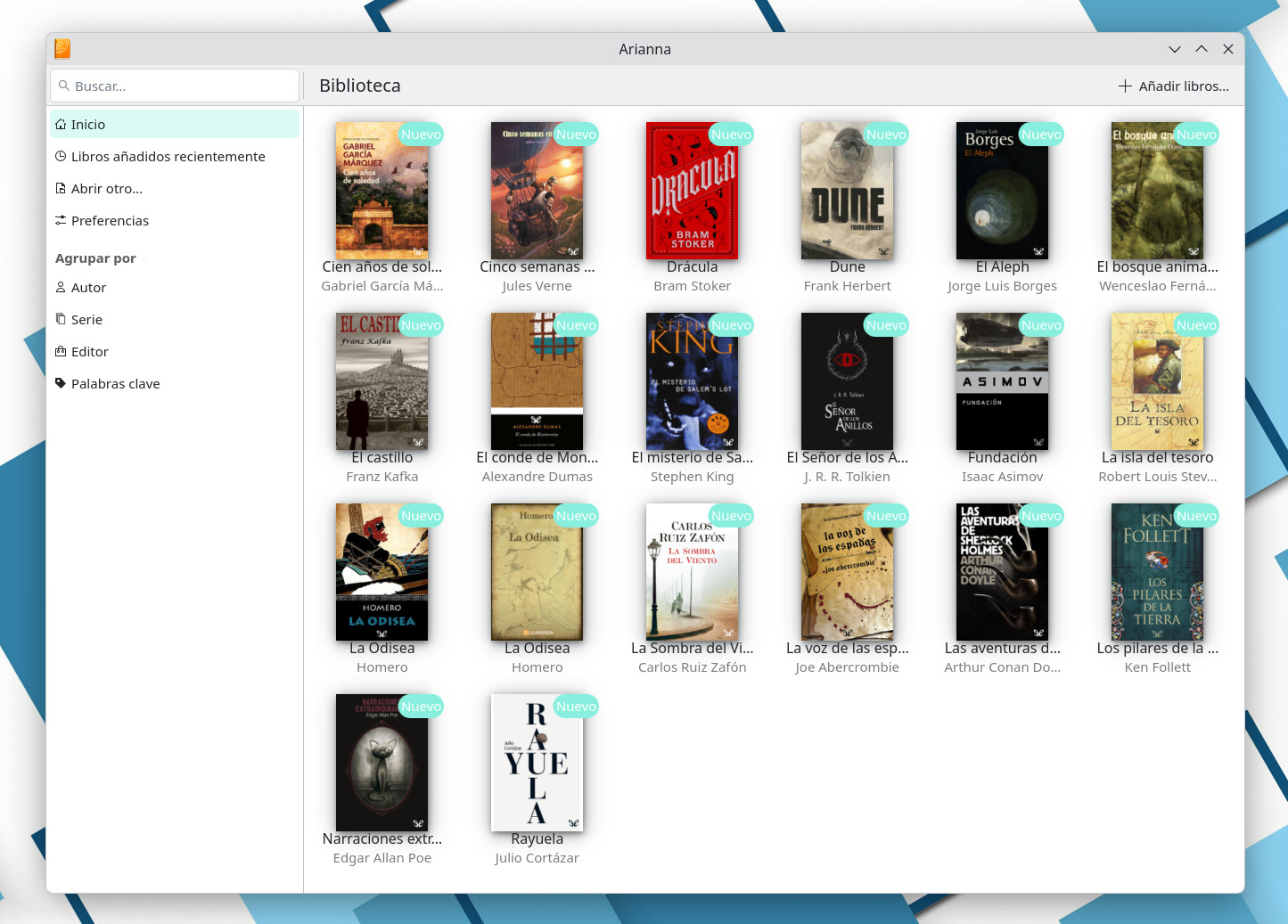Image resolution: width=1288 pixels, height=924 pixels.
Task: Click the document icon beside Abrir otro
Action: 61,189
